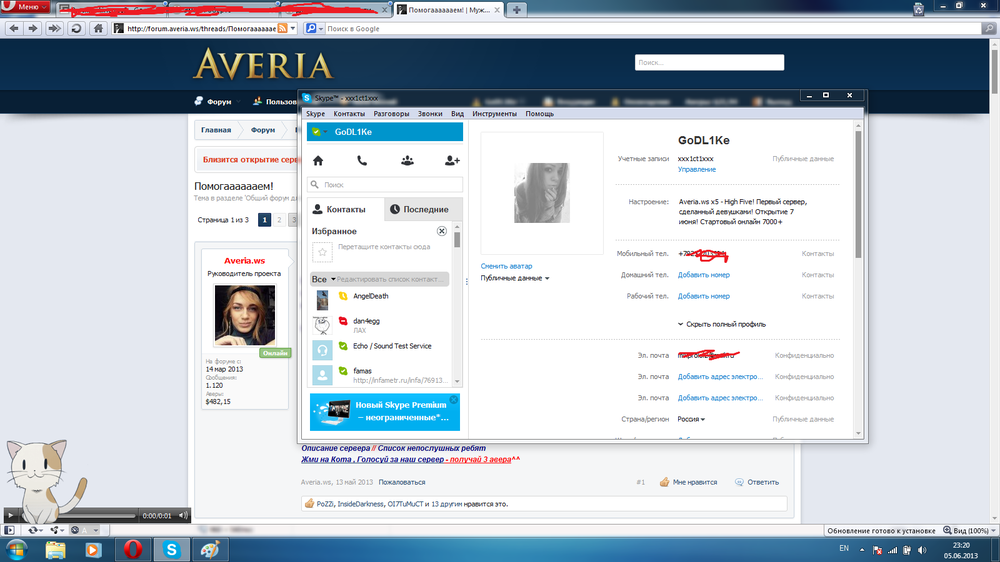Click the phone call icon in Skype

(362, 160)
